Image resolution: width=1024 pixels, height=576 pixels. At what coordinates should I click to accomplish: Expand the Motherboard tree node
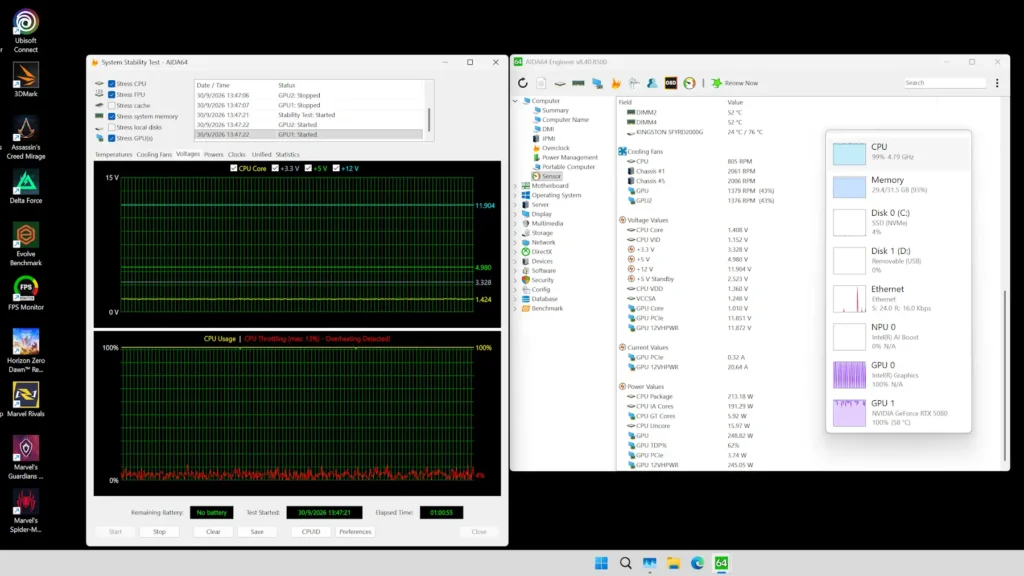[515, 186]
